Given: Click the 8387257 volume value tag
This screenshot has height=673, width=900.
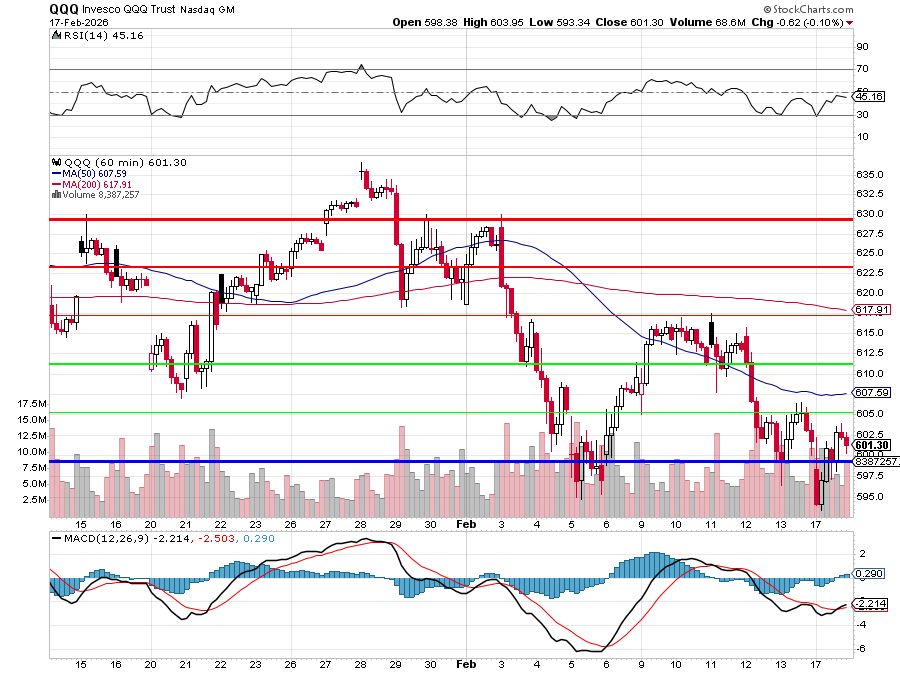Looking at the screenshot, I should pos(872,461).
